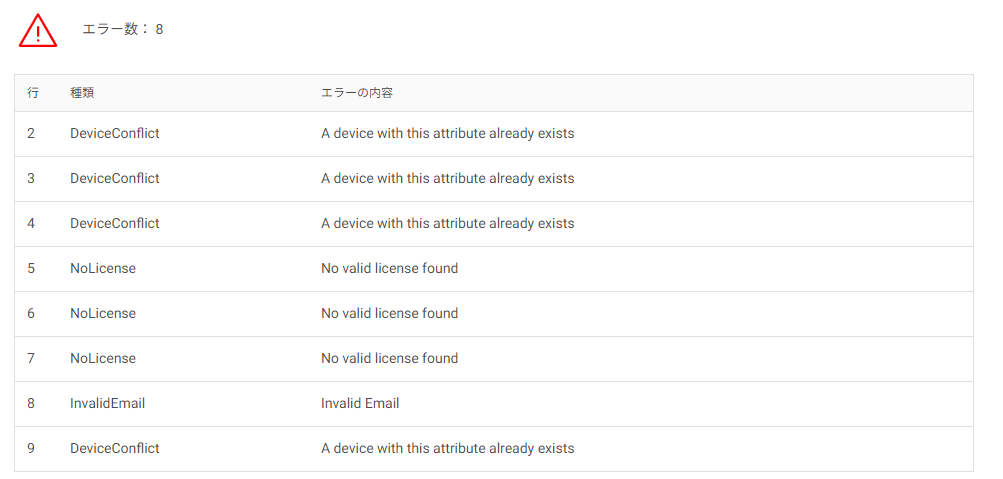Screen dimensions: 1003x479
Task: Click the InvalidEmail type in row 8
Action: point(107,404)
